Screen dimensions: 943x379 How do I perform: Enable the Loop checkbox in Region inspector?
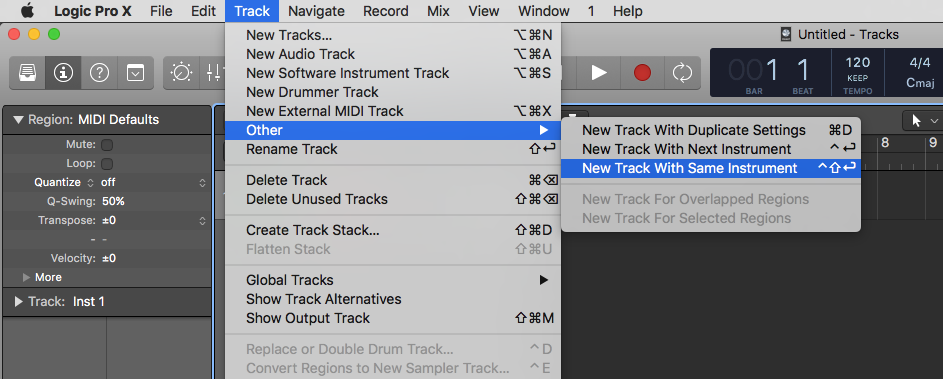pyautogui.click(x=107, y=164)
